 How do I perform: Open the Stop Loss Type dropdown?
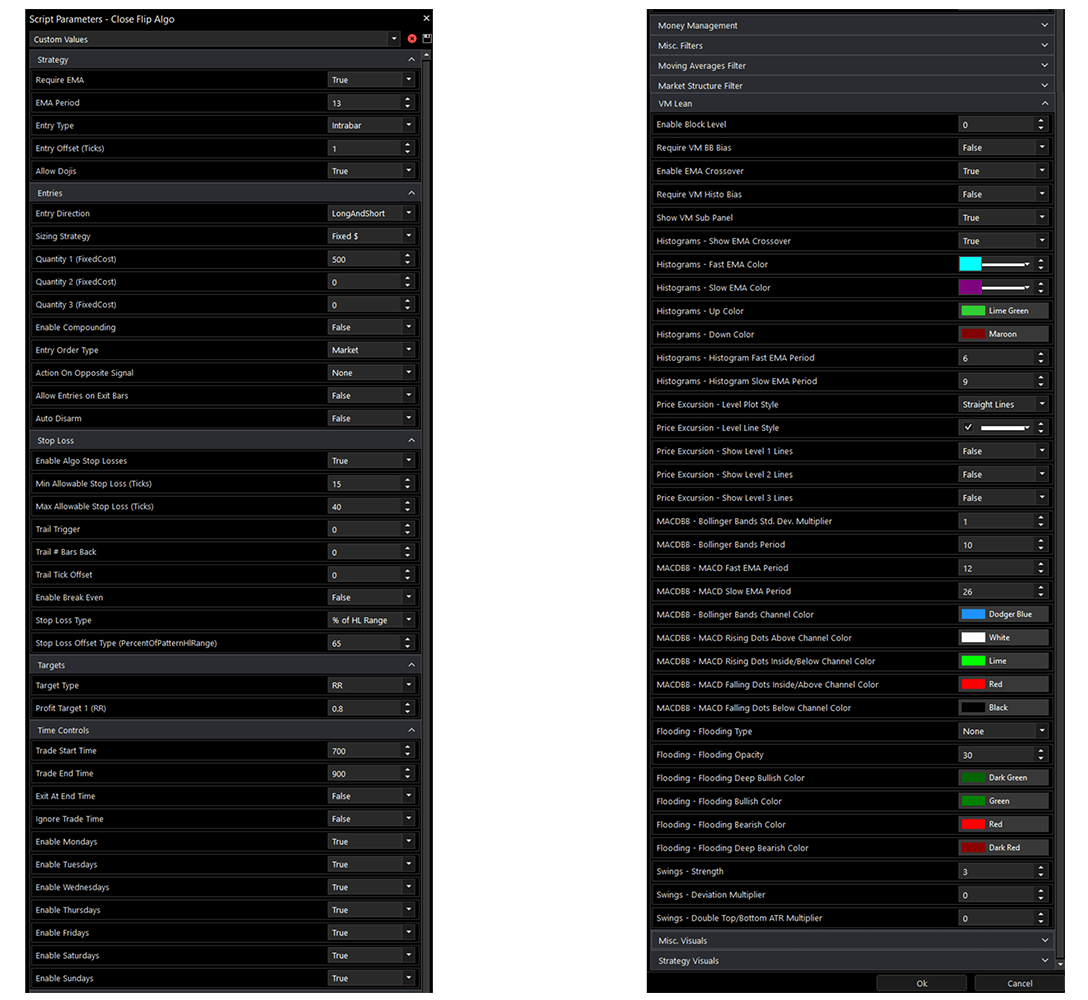click(x=371, y=621)
